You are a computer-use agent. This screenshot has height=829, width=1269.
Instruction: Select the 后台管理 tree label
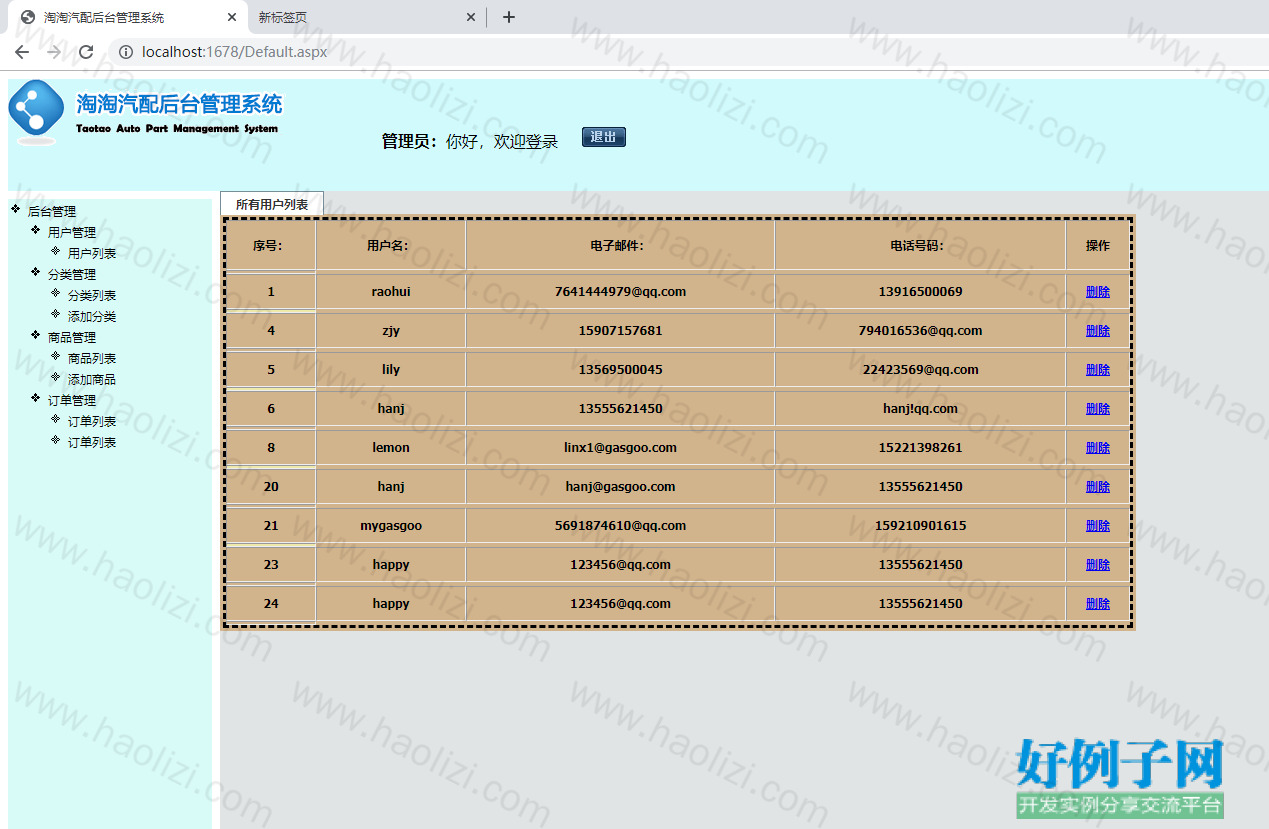52,212
